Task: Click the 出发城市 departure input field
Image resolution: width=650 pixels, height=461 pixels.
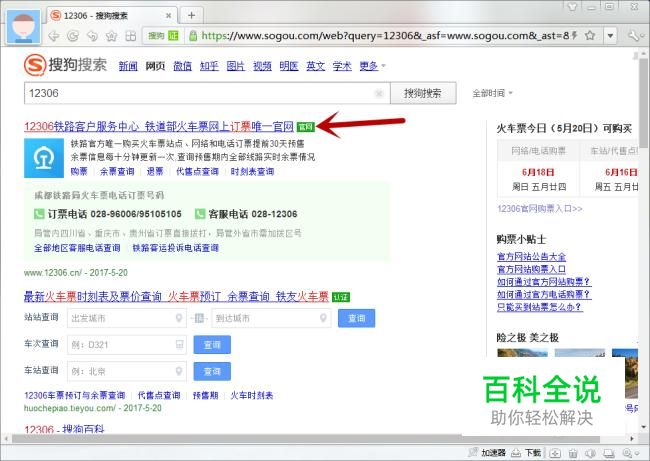Action: pos(126,318)
